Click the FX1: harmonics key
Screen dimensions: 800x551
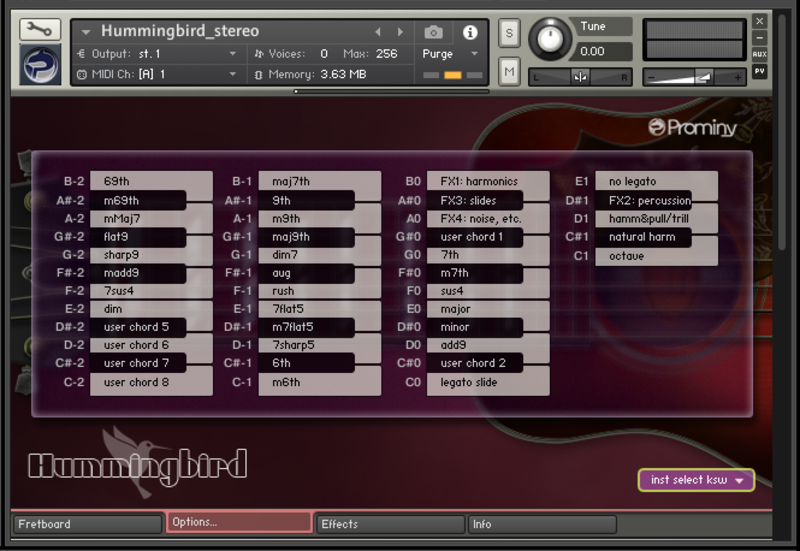tap(488, 181)
